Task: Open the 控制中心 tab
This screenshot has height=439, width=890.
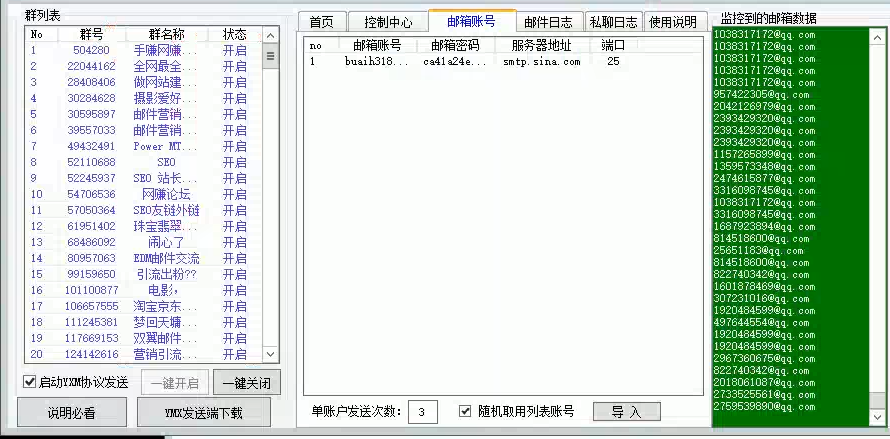Action: pyautogui.click(x=388, y=22)
